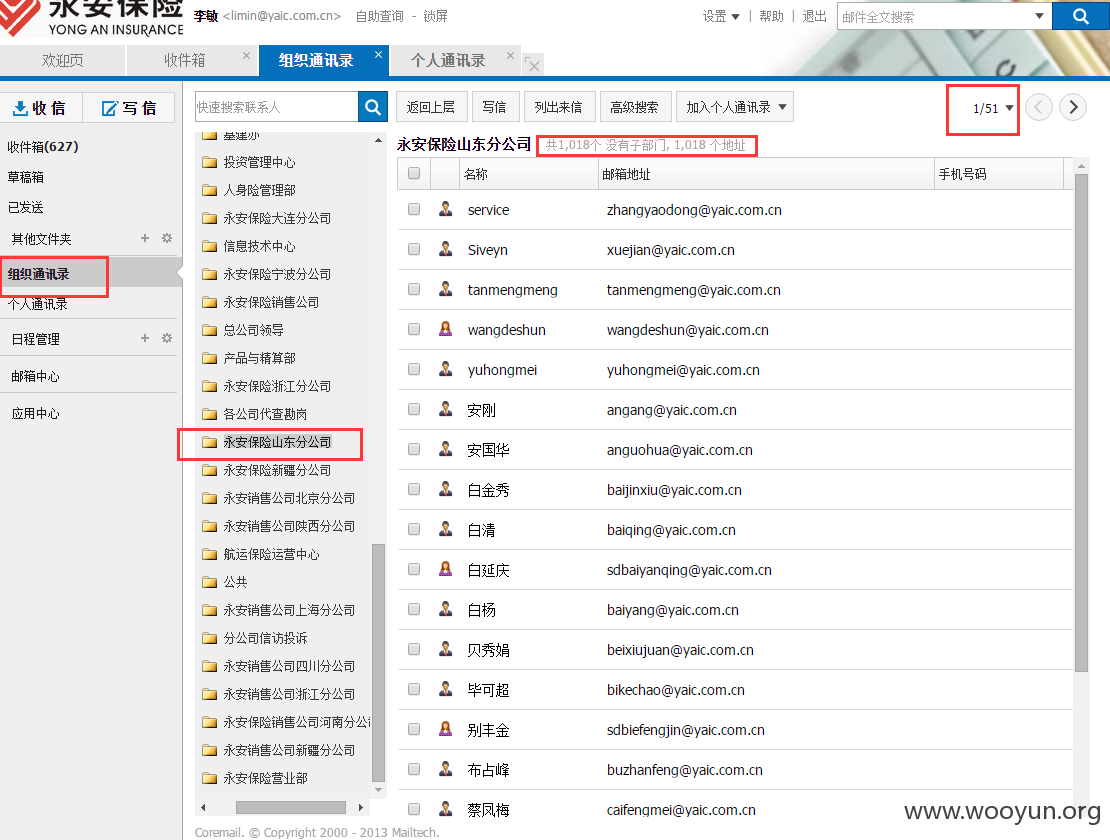Image resolution: width=1110 pixels, height=840 pixels.
Task: Click person icon in service row
Action: (x=445, y=209)
